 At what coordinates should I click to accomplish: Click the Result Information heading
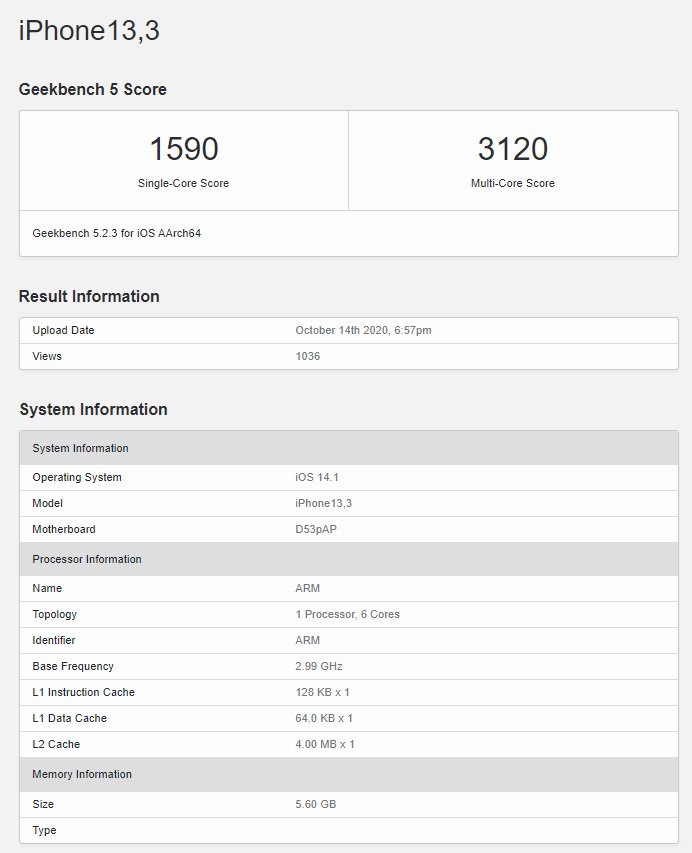click(89, 296)
